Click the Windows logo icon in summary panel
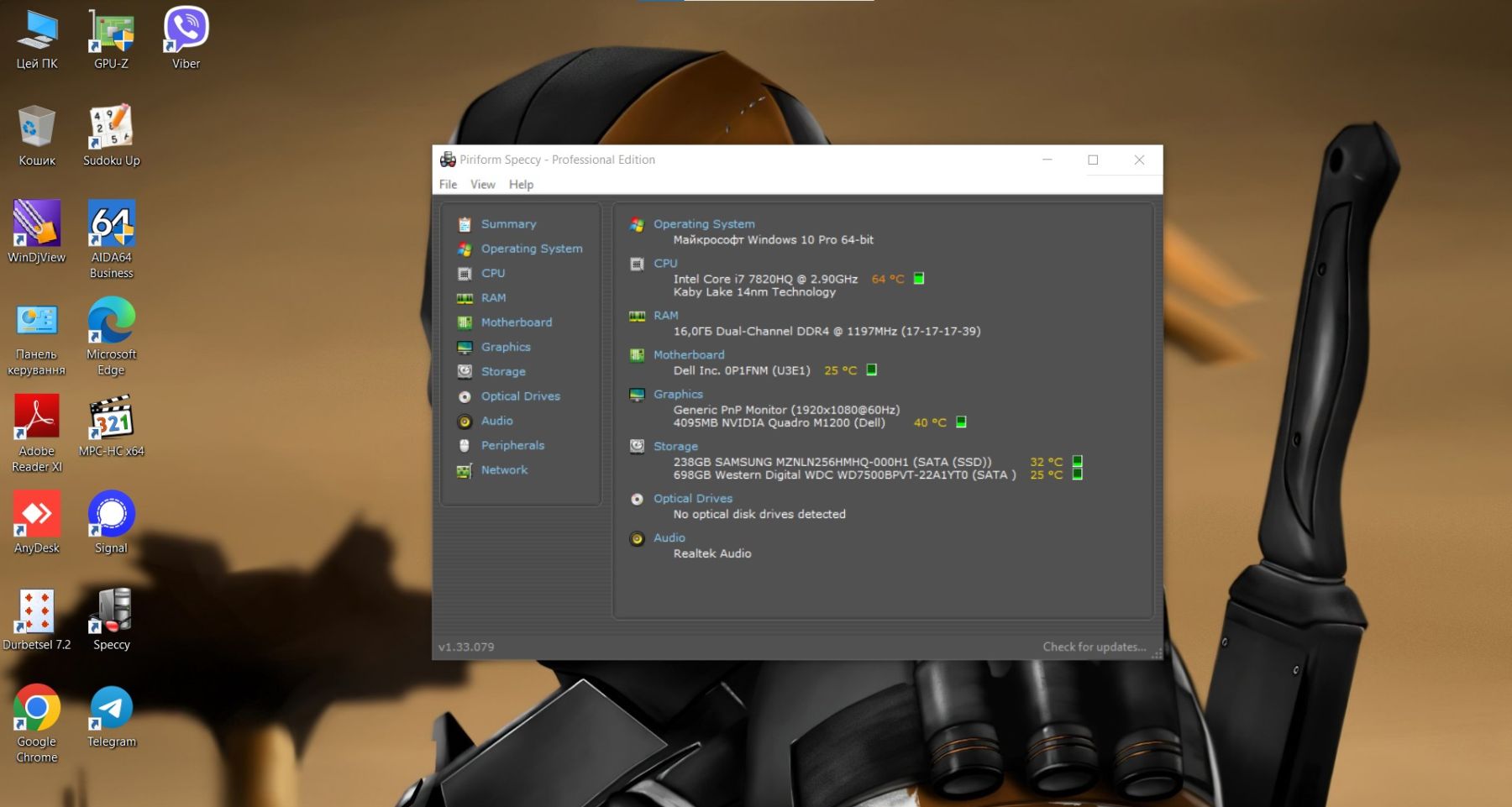The image size is (1512, 807). pos(637,224)
